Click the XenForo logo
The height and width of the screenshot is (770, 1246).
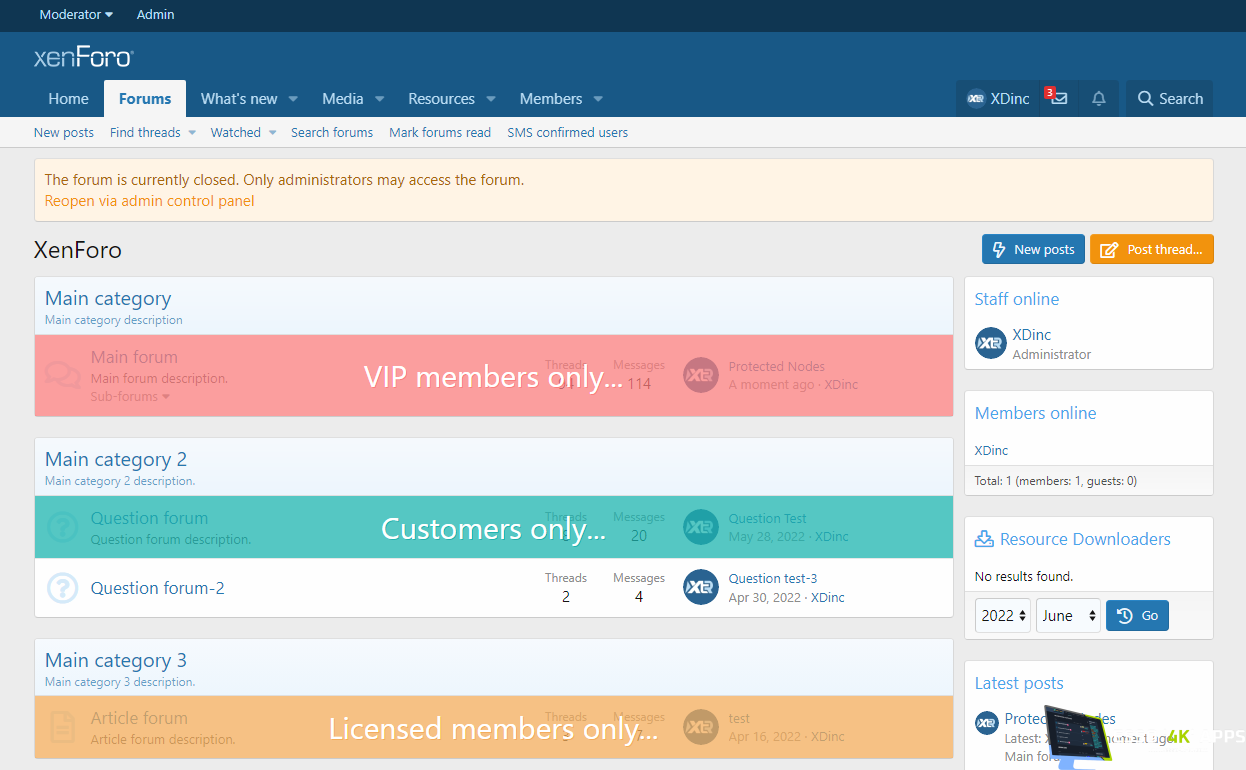[83, 57]
